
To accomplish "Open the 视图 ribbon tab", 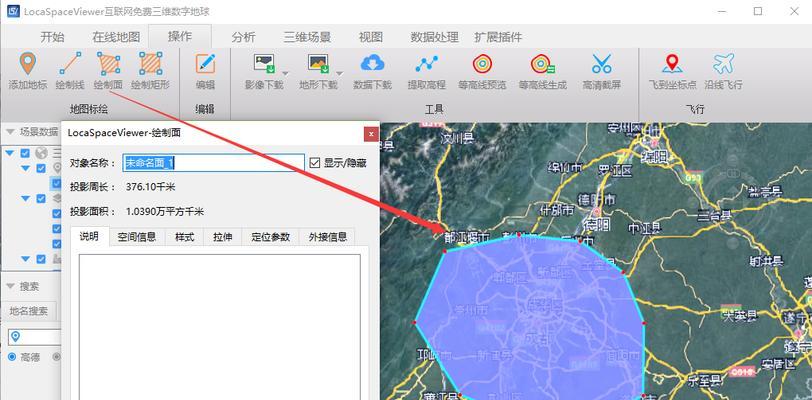I will pyautogui.click(x=371, y=37).
